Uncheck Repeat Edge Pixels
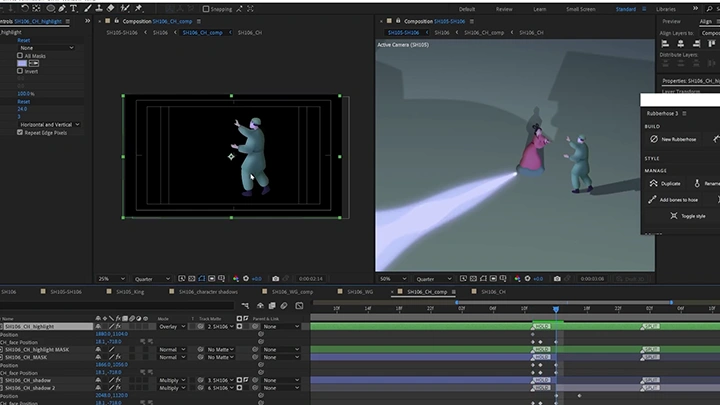This screenshot has width=720, height=405. [20, 132]
